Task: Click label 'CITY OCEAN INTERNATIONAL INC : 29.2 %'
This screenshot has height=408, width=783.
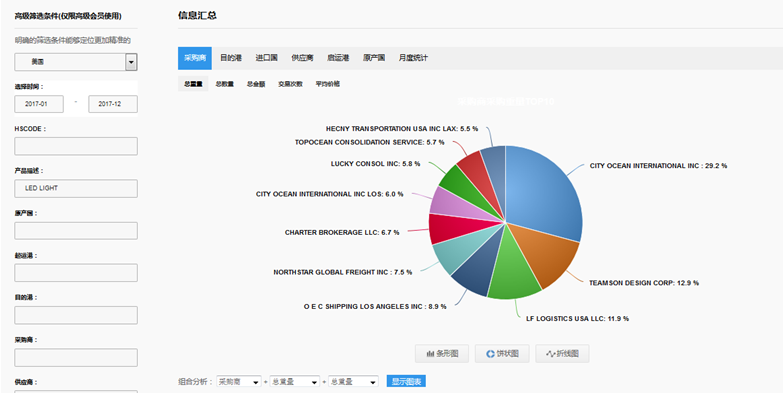Action: click(x=658, y=166)
